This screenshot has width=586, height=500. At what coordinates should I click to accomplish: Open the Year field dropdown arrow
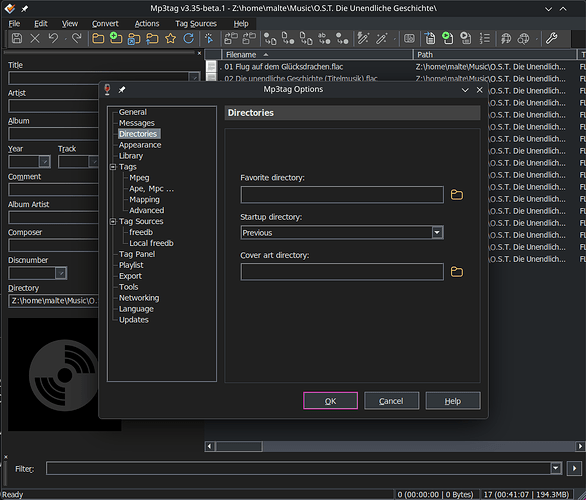44,161
